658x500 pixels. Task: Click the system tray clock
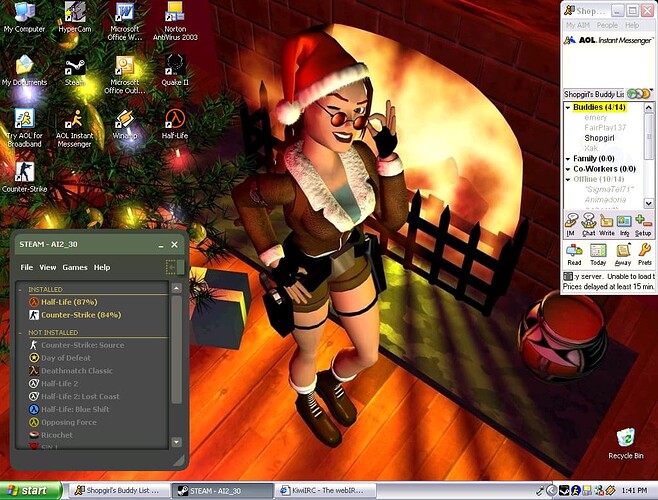tap(634, 490)
